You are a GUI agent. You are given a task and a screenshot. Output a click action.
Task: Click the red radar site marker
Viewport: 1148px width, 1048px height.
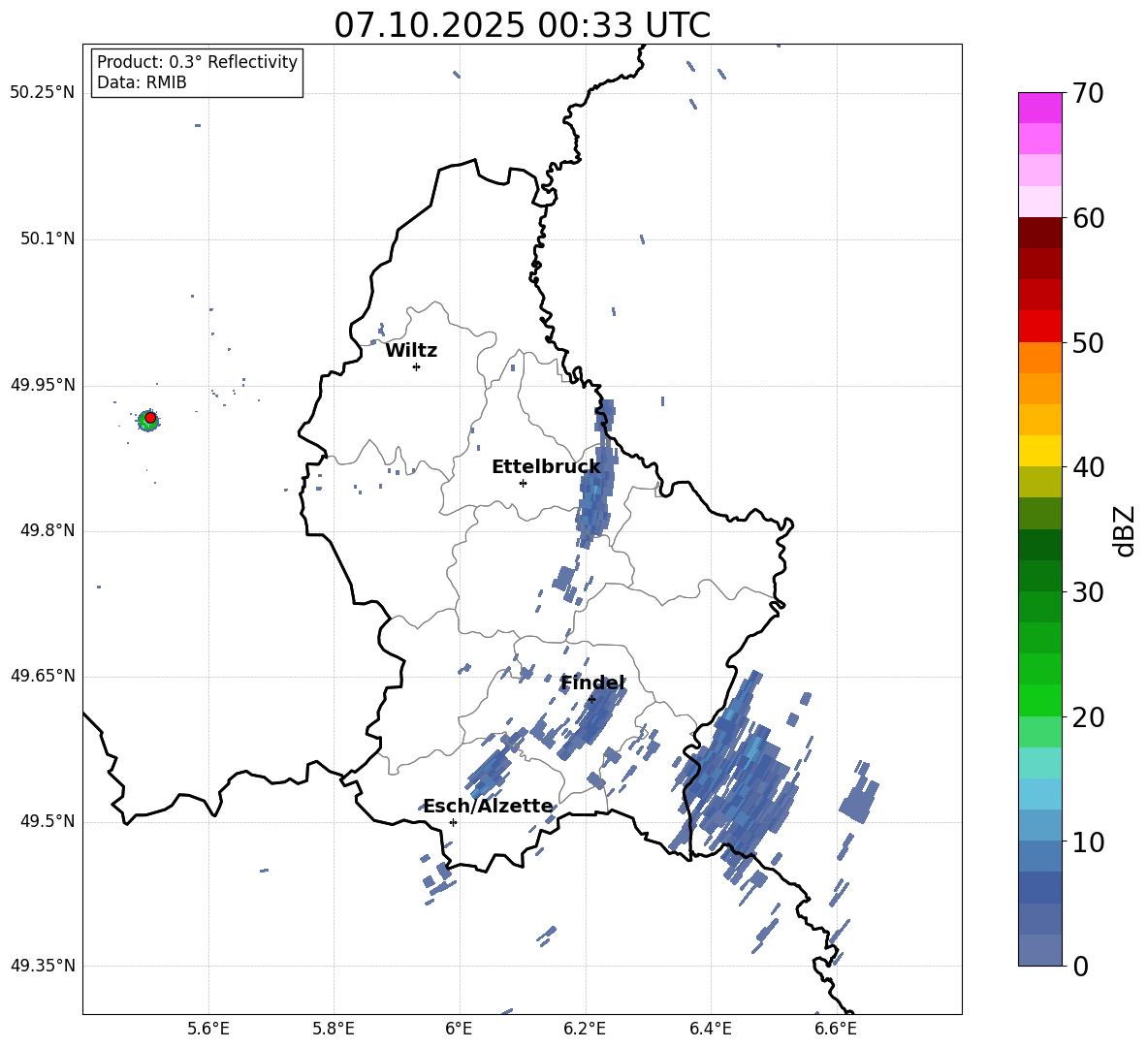click(x=150, y=418)
